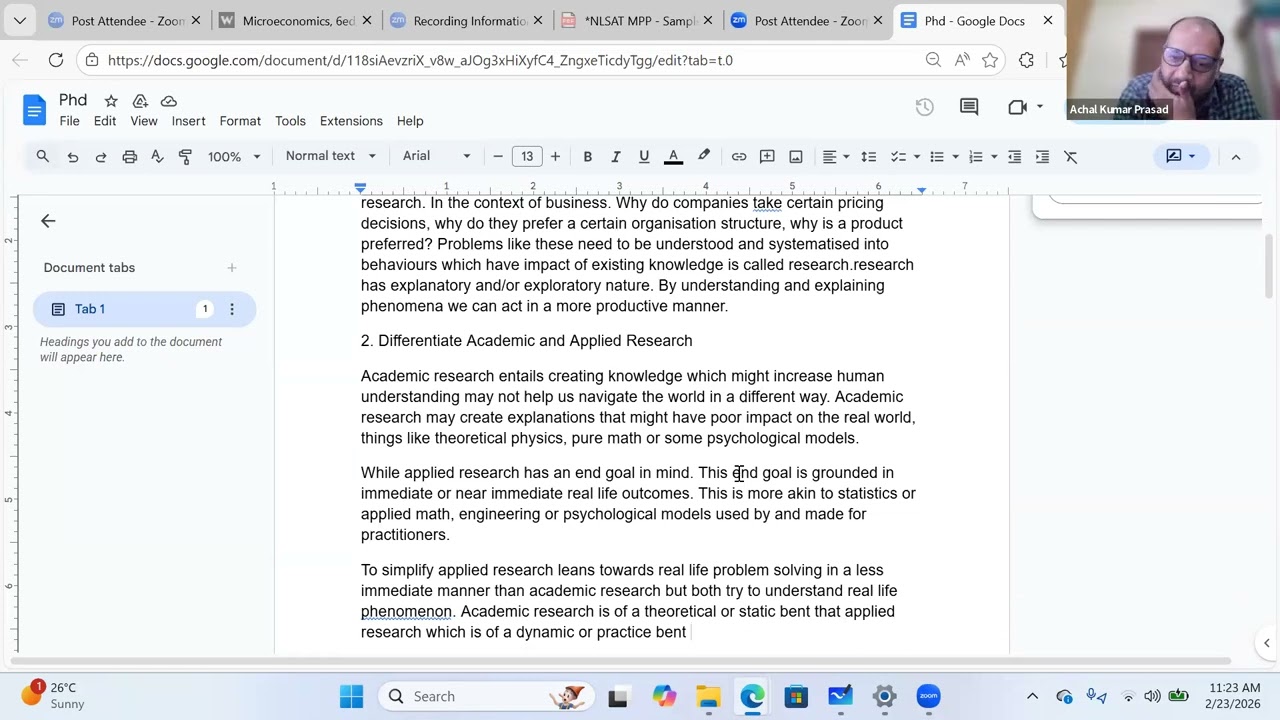The image size is (1280, 720).
Task: Open the 100% zoom dropdown
Action: pyautogui.click(x=234, y=156)
